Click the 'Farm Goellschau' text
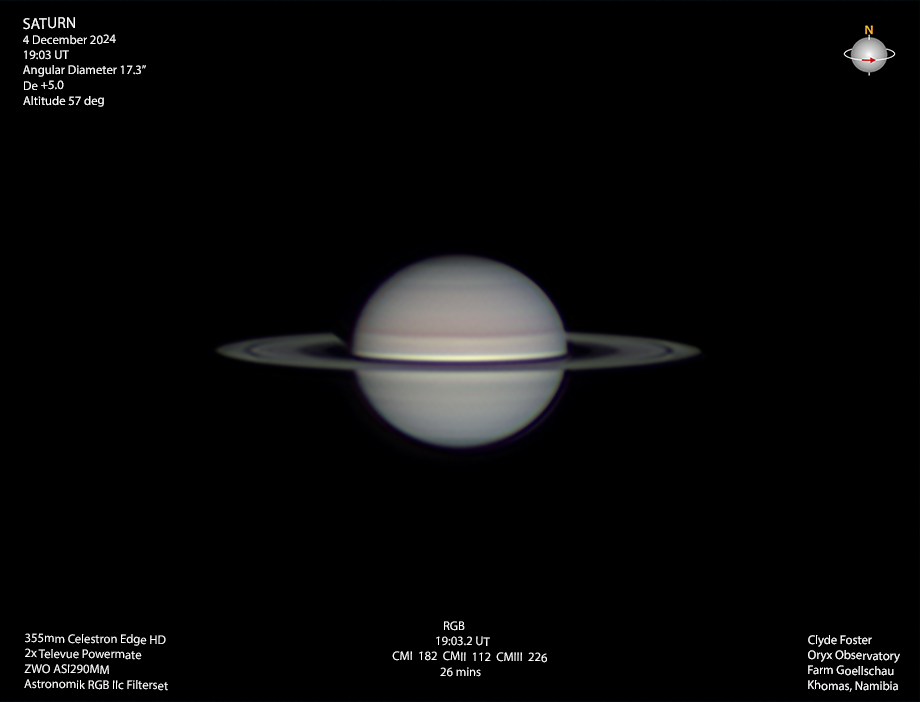920x702 pixels. 851,670
